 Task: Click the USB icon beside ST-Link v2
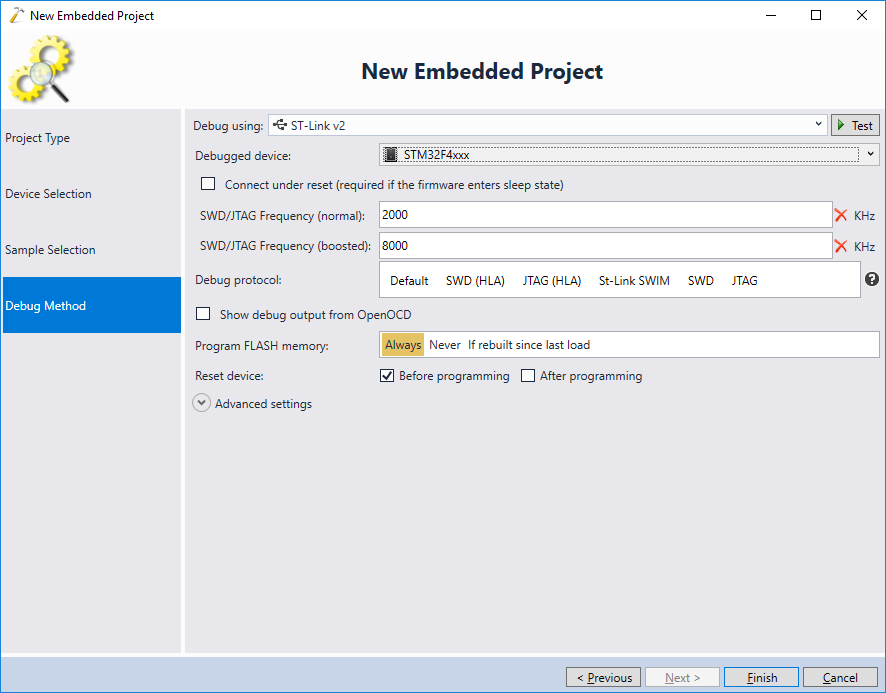[x=280, y=124]
